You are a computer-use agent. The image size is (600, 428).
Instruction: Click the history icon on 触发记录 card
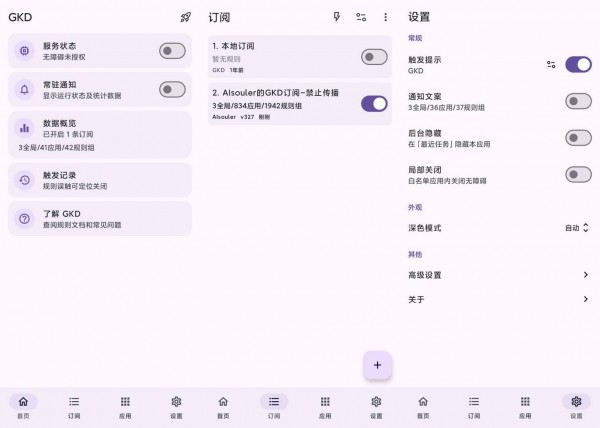click(24, 180)
